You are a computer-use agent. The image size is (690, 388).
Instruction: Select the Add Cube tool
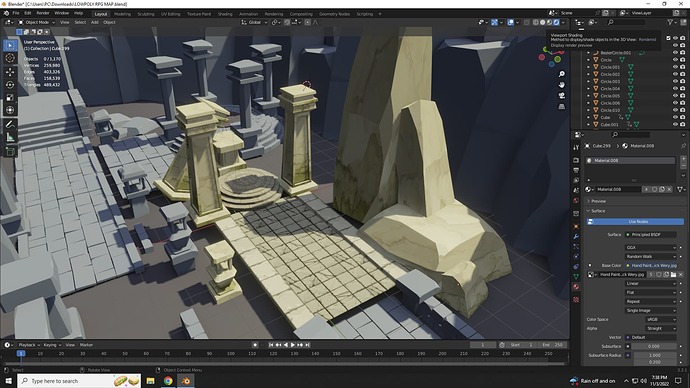click(x=10, y=152)
